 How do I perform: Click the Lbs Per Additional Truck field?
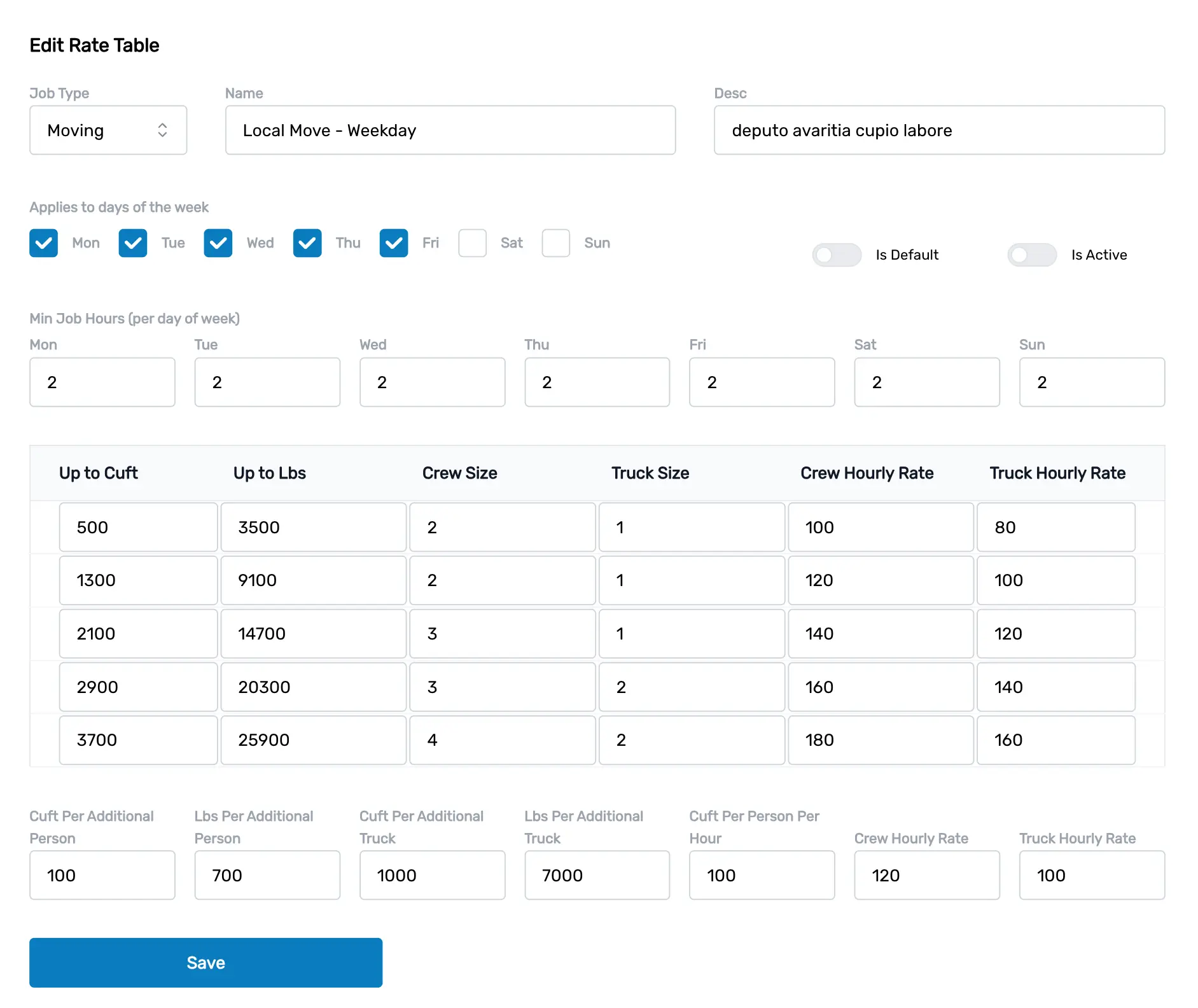tap(596, 875)
